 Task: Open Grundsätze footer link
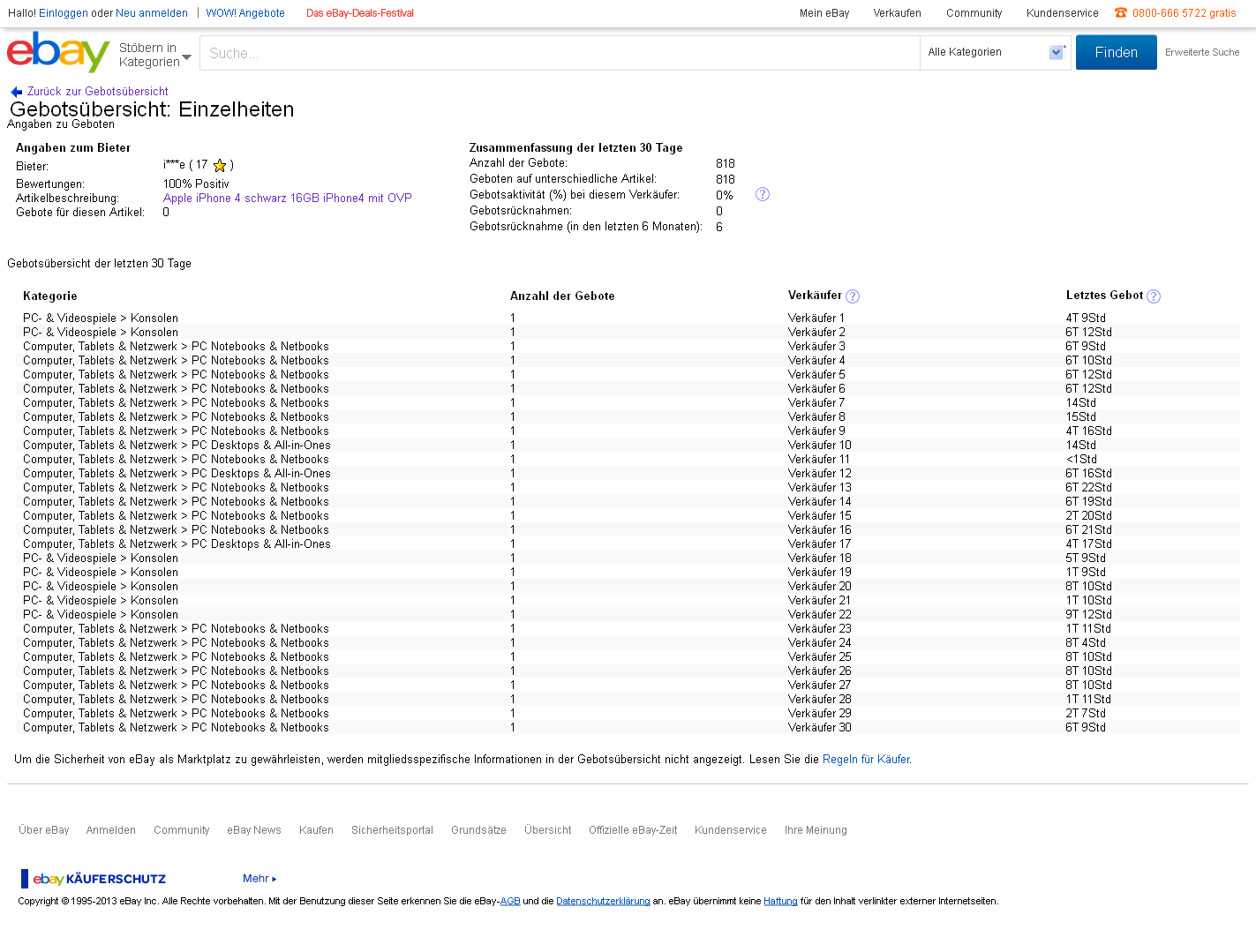point(478,830)
